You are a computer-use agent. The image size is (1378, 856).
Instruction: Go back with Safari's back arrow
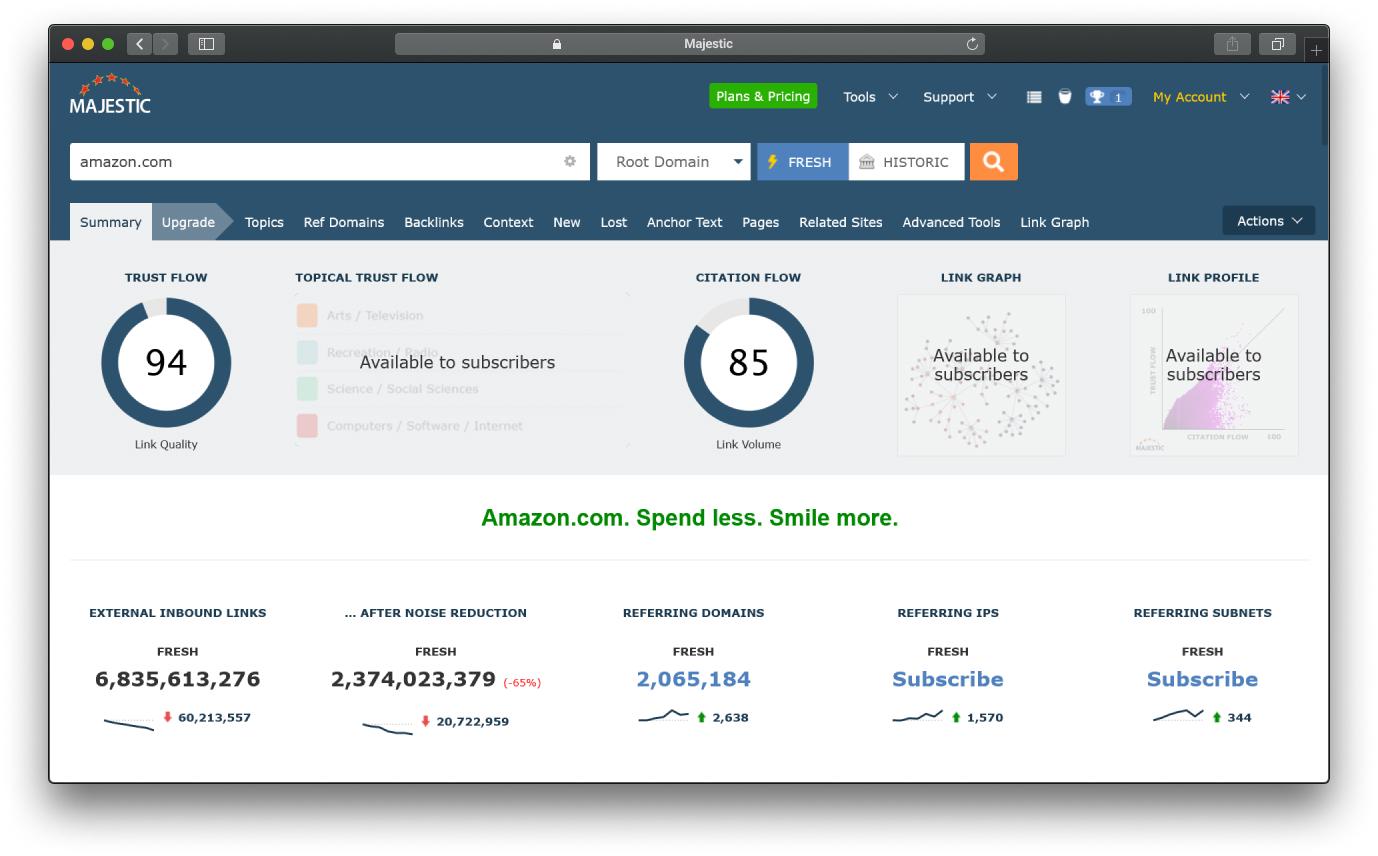coord(139,44)
